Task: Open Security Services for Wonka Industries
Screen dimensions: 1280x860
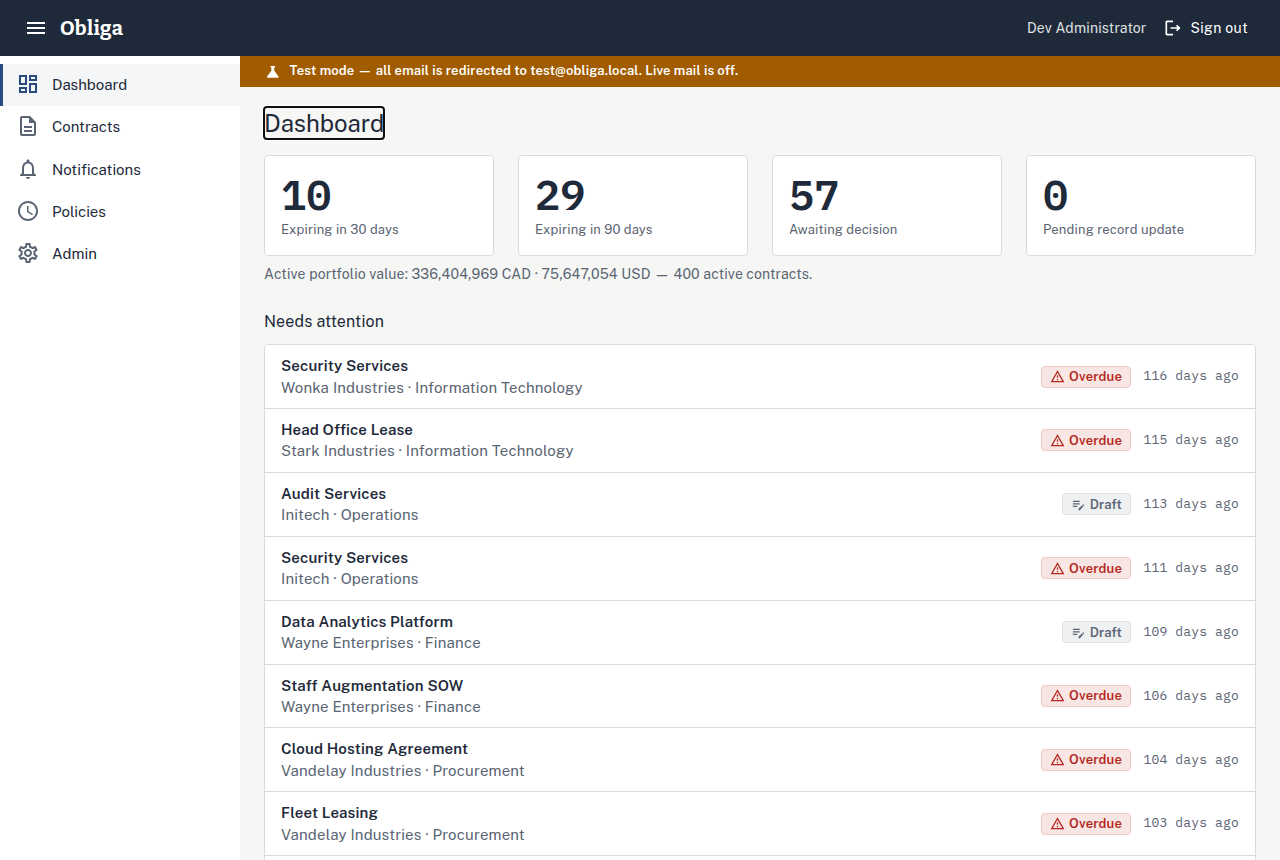Action: point(760,377)
